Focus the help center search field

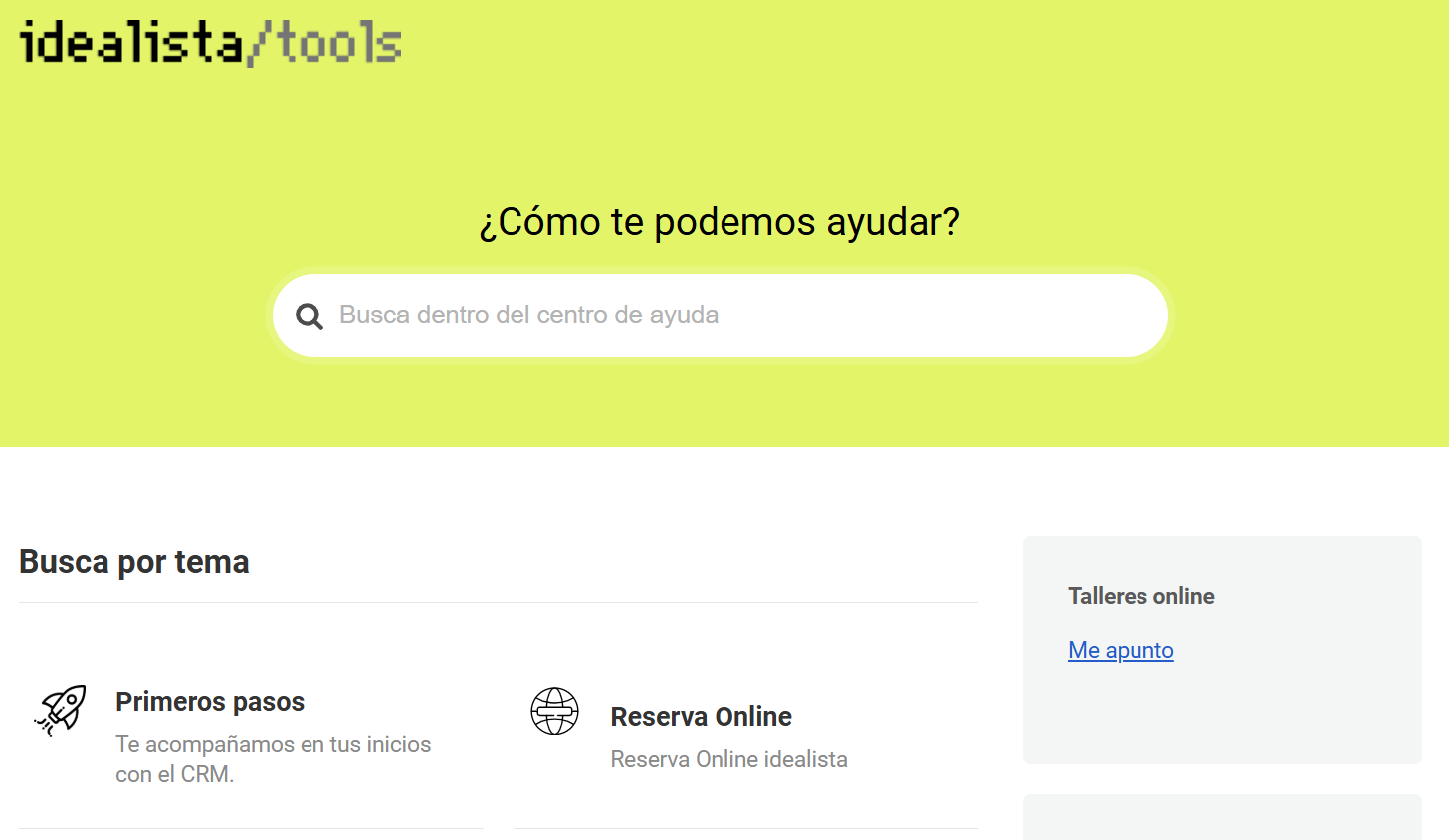(x=721, y=315)
